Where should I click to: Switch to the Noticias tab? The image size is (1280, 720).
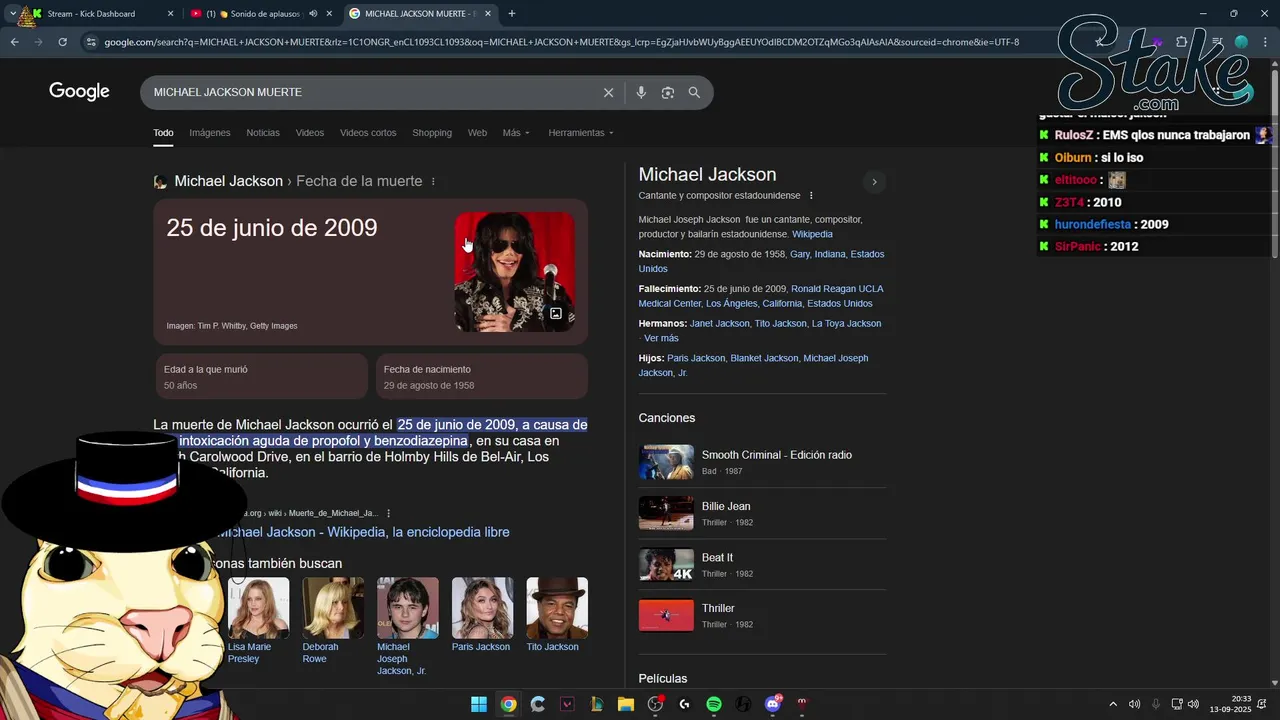[263, 133]
